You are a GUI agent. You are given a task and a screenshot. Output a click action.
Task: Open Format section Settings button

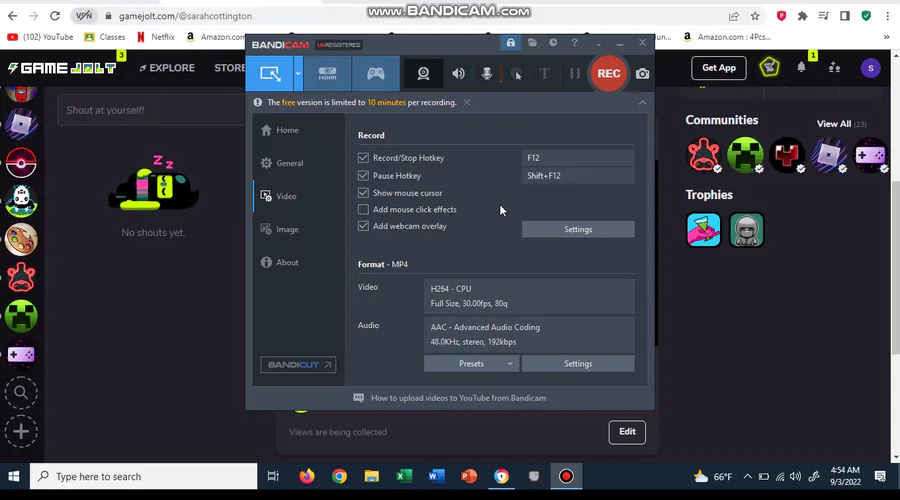click(x=578, y=363)
